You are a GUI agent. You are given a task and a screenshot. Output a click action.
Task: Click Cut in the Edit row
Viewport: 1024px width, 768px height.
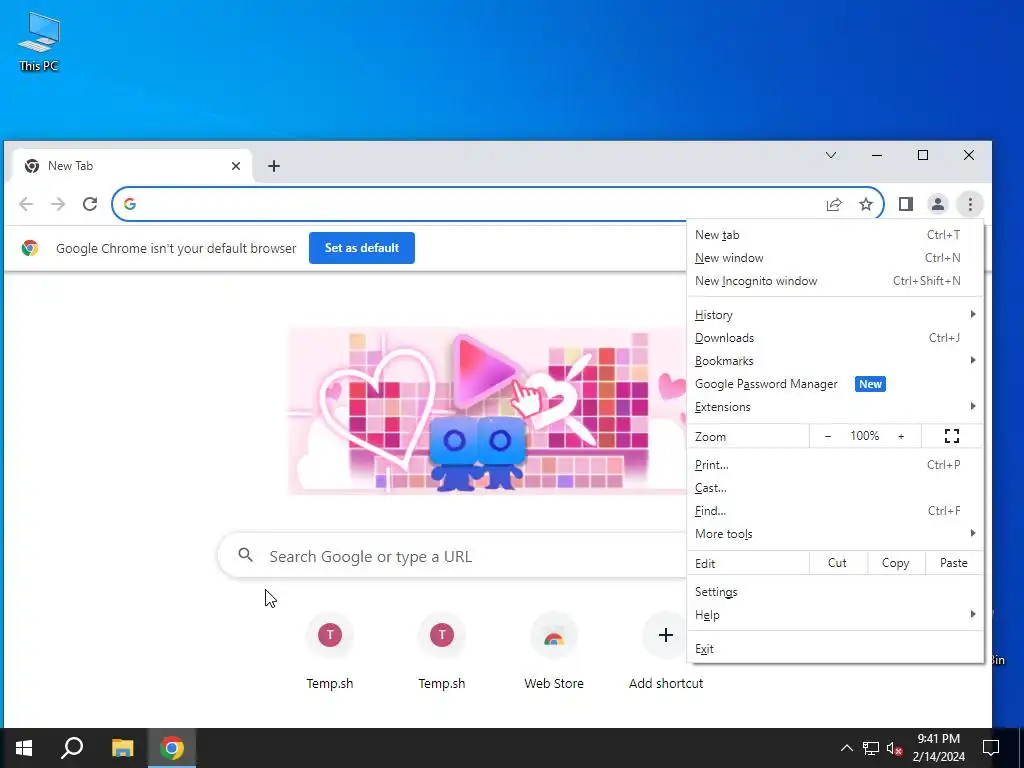[838, 563]
